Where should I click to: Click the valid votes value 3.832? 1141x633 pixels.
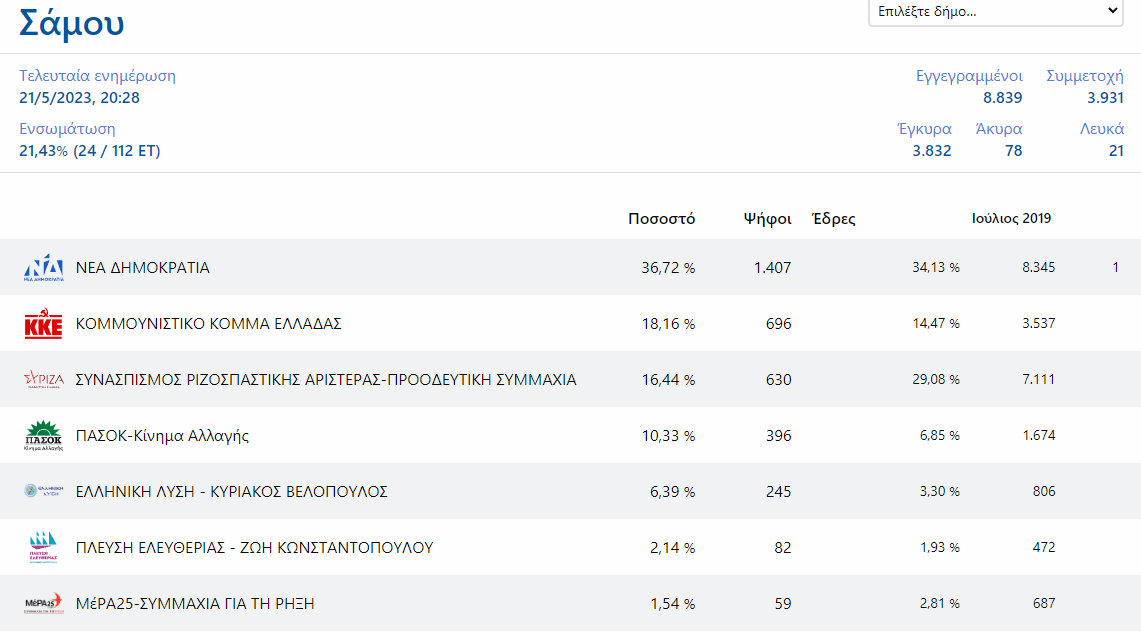932,151
